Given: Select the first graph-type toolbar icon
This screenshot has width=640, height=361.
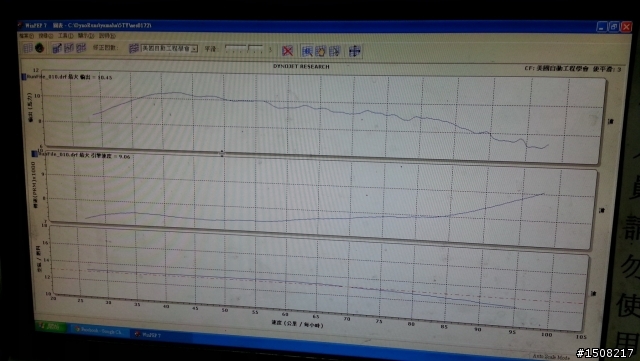Looking at the screenshot, I should (x=57, y=48).
